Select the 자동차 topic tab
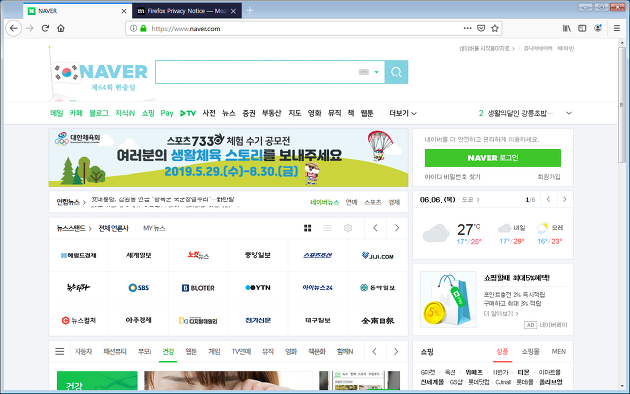 [x=84, y=352]
